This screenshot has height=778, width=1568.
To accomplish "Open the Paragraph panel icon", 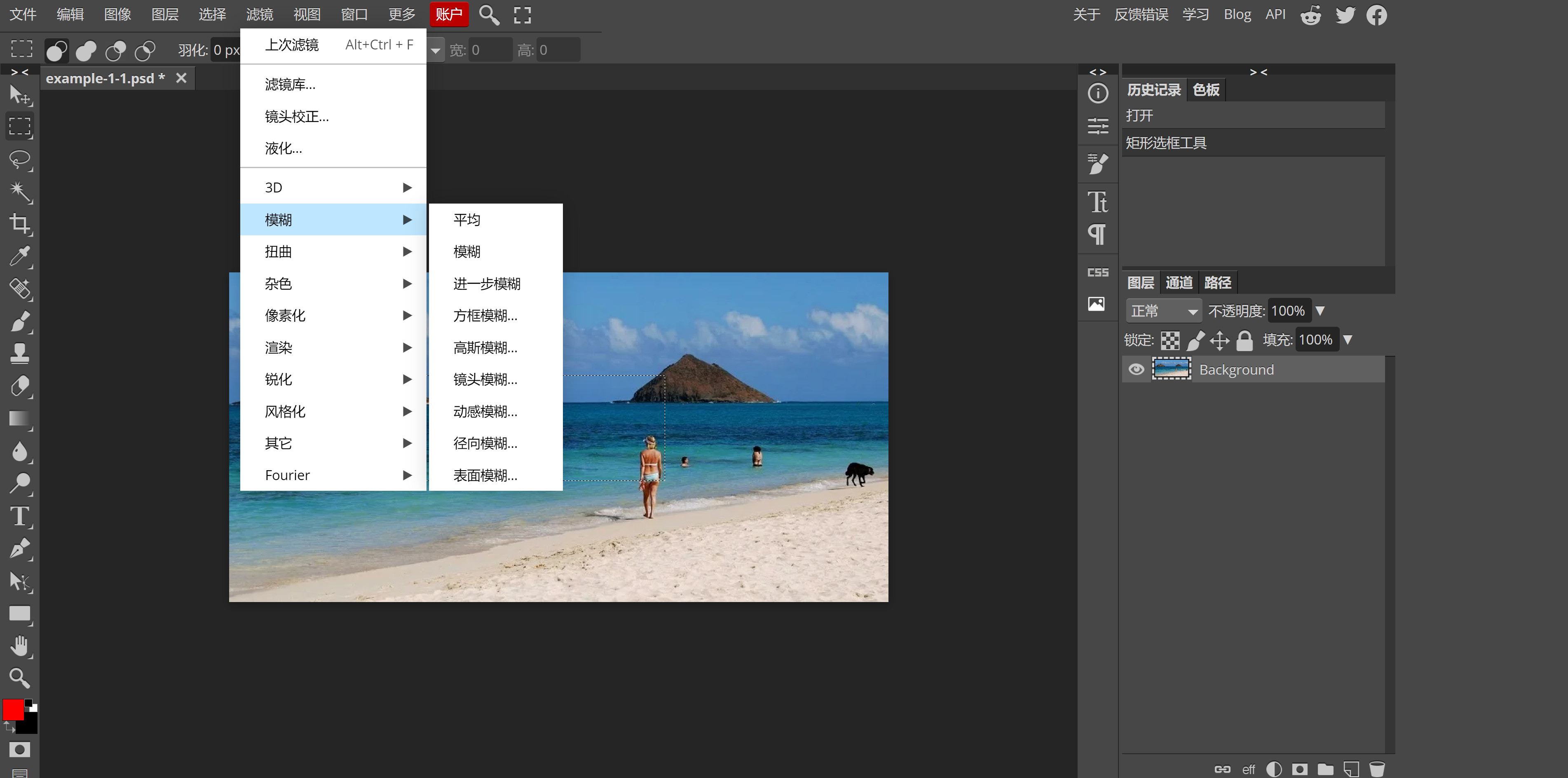I will [1097, 234].
